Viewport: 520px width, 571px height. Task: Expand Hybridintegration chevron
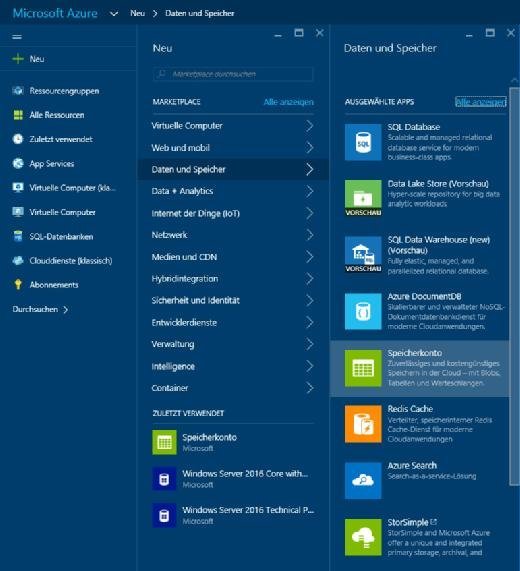click(x=310, y=279)
